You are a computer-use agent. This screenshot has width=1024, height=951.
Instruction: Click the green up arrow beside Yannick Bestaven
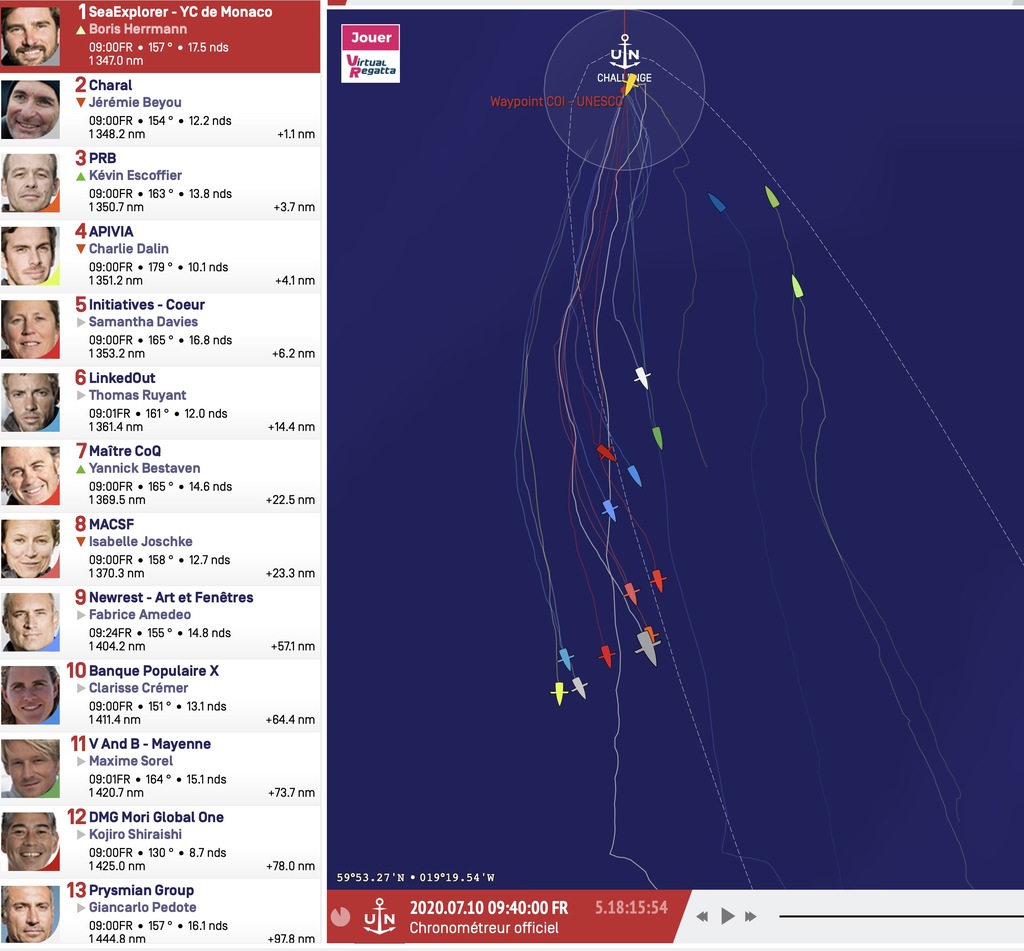[x=81, y=468]
